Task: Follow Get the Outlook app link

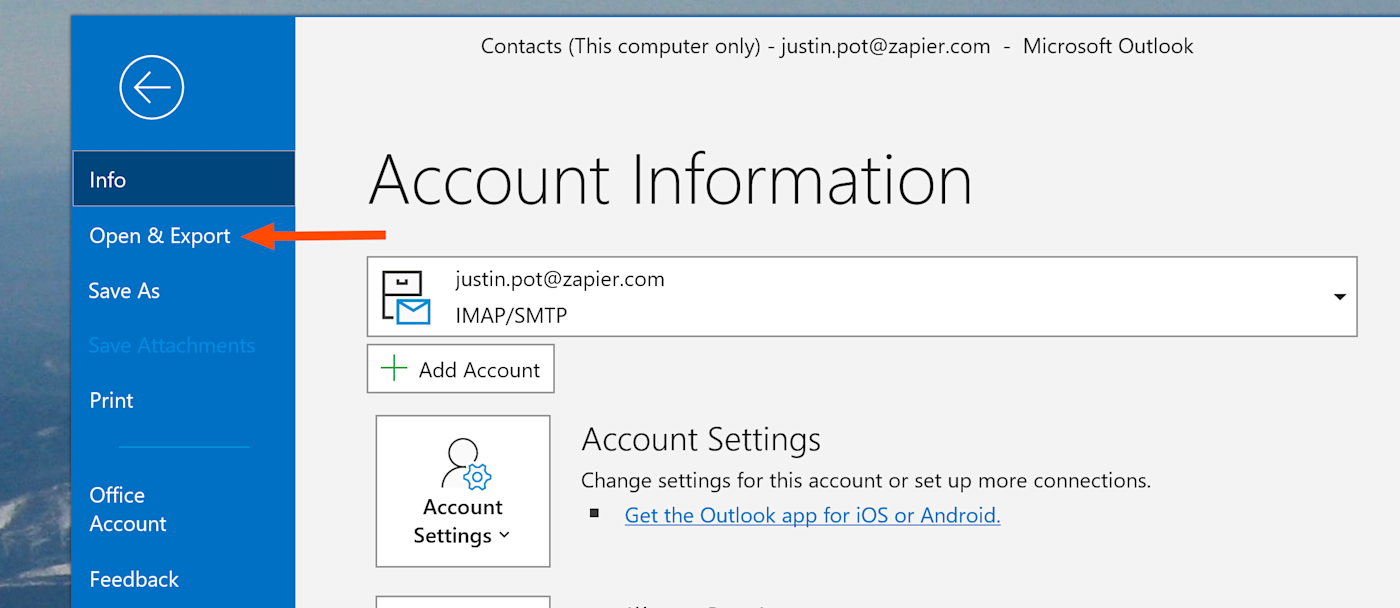Action: coord(812,515)
